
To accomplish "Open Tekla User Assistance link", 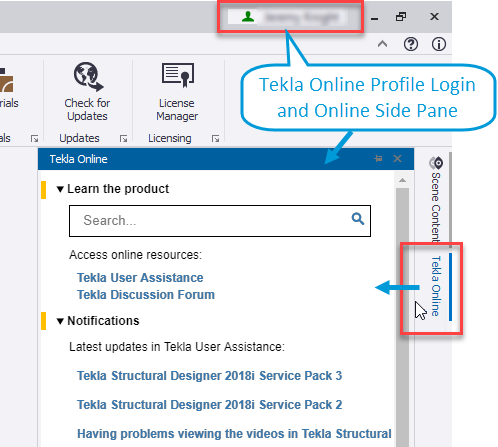I will click(140, 278).
